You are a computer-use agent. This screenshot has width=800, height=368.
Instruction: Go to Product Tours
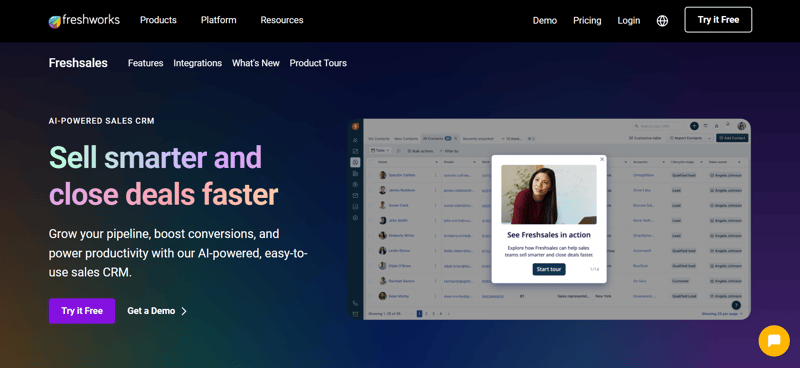pos(318,63)
